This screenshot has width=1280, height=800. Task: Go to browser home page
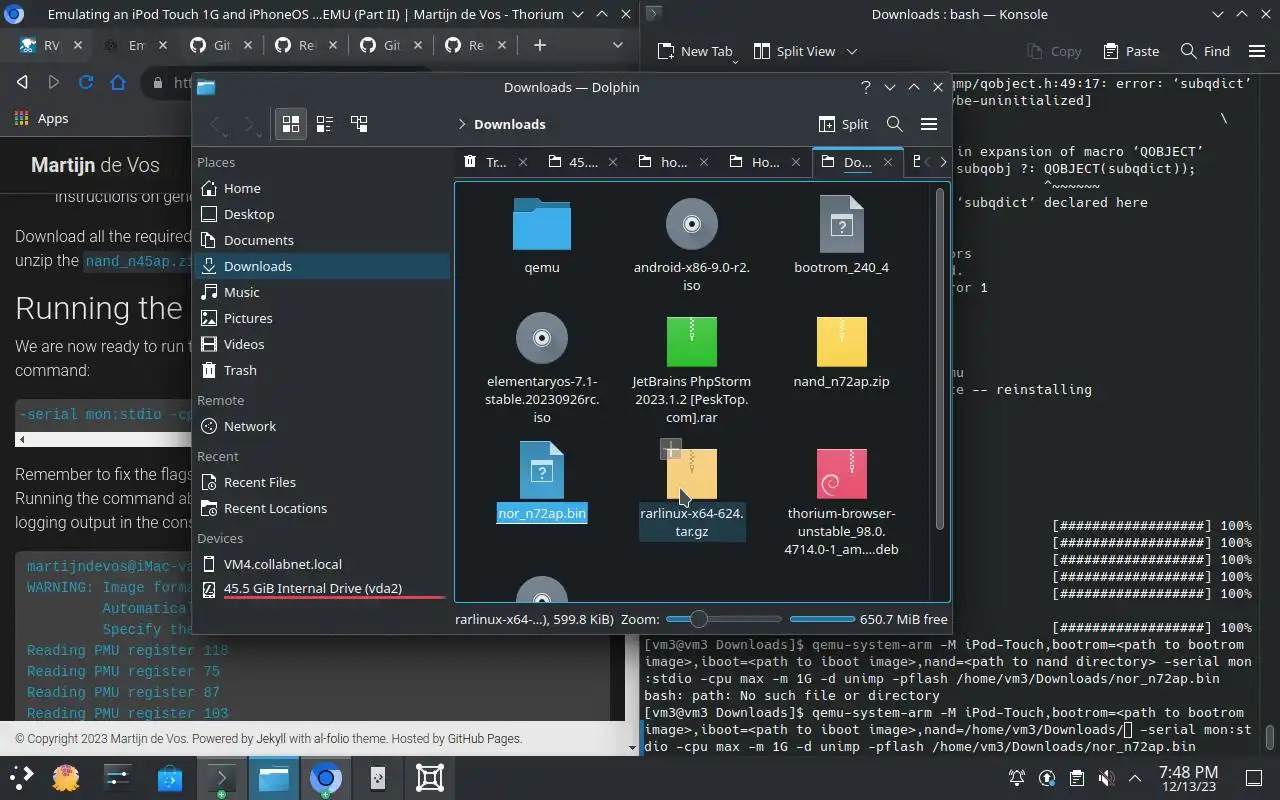[118, 83]
